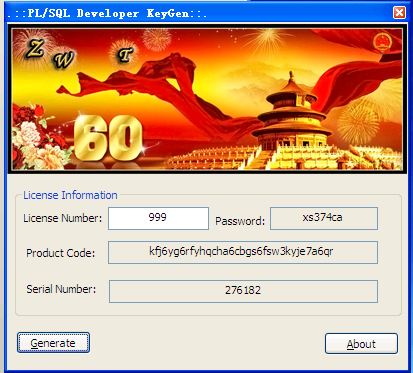Viewport: 413px width, 373px height.
Task: Open the About dialog
Action: click(361, 343)
